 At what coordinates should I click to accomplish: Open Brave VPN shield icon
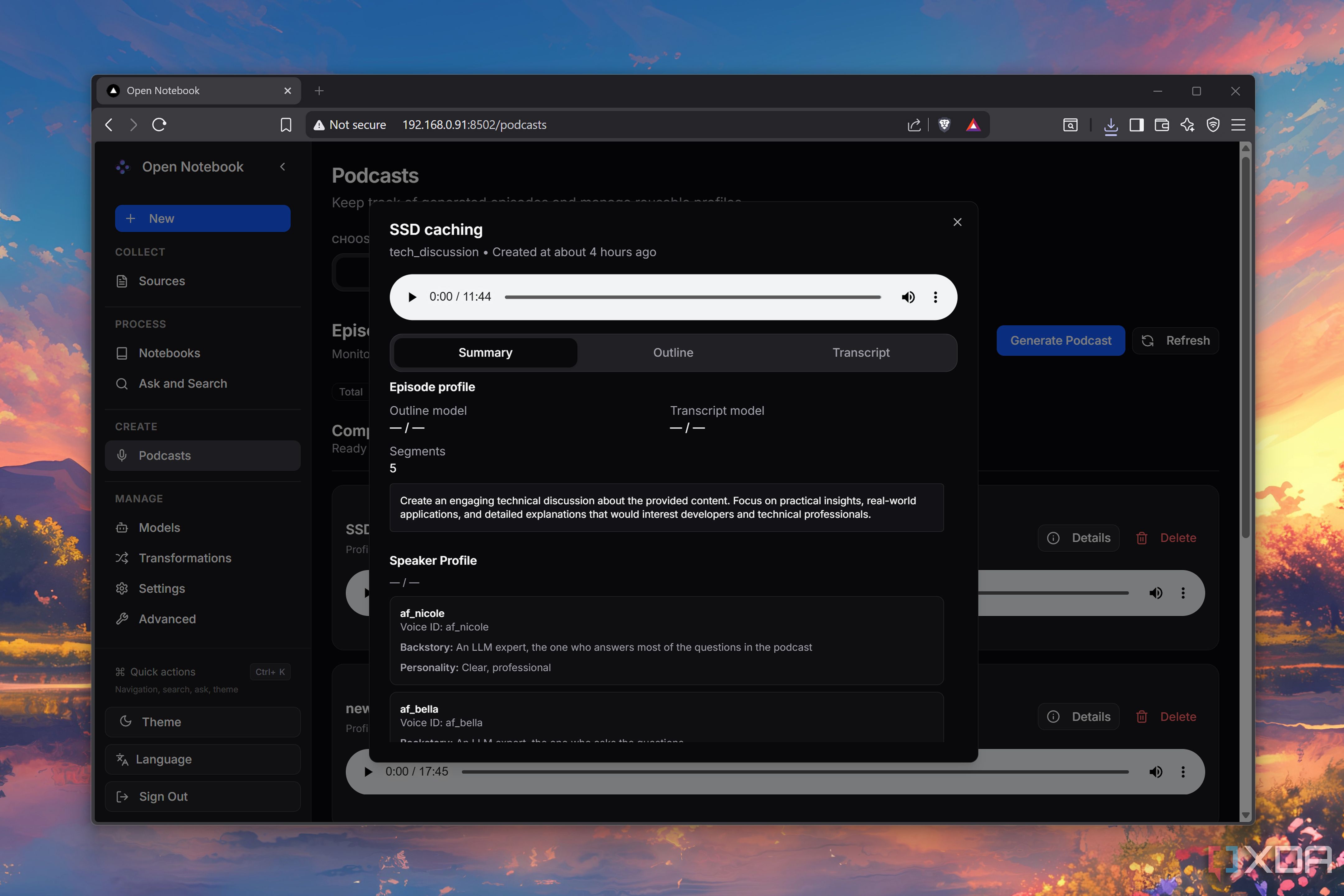pyautogui.click(x=1213, y=124)
